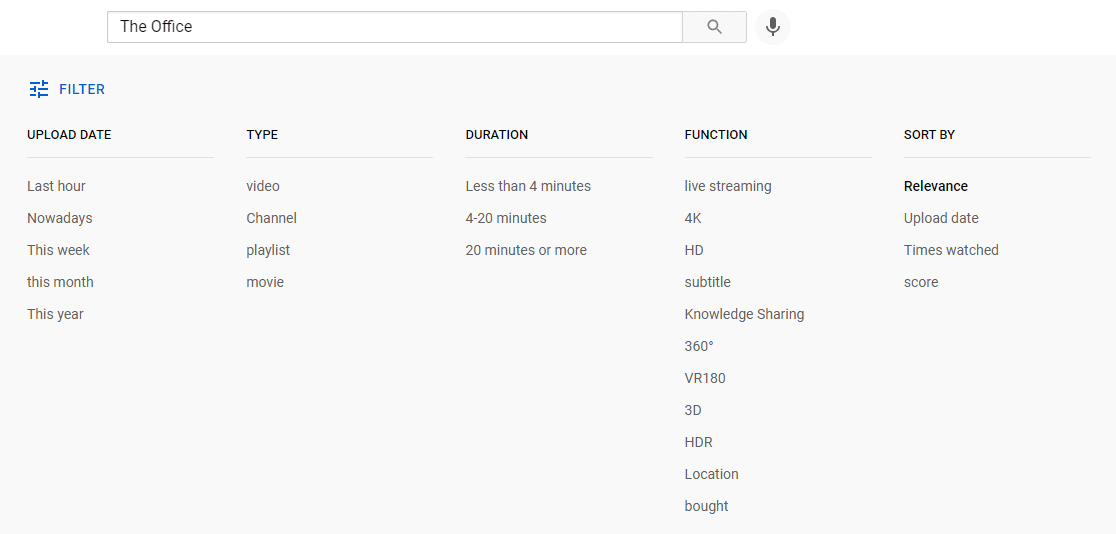Click the FUNCTION column heading
Screen dimensions: 1116x534
[716, 135]
